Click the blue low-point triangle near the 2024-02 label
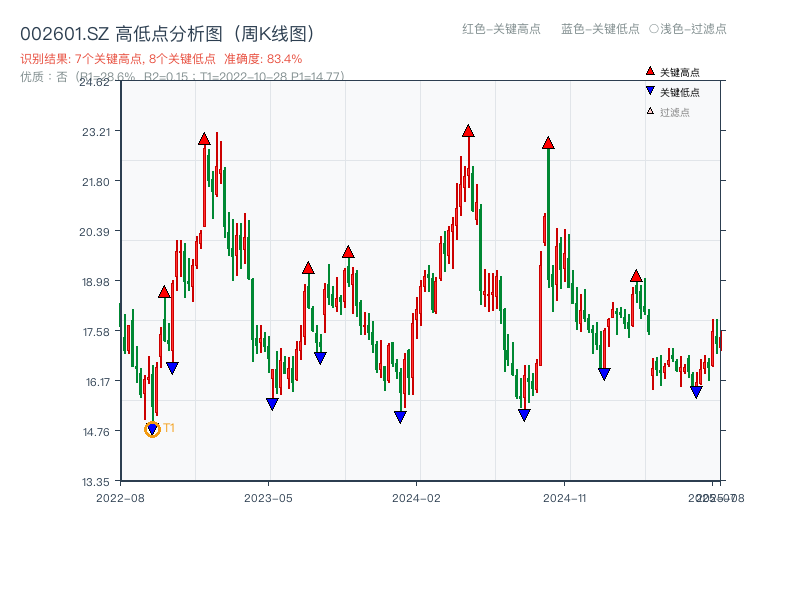The height and width of the screenshot is (600, 800). coord(400,414)
